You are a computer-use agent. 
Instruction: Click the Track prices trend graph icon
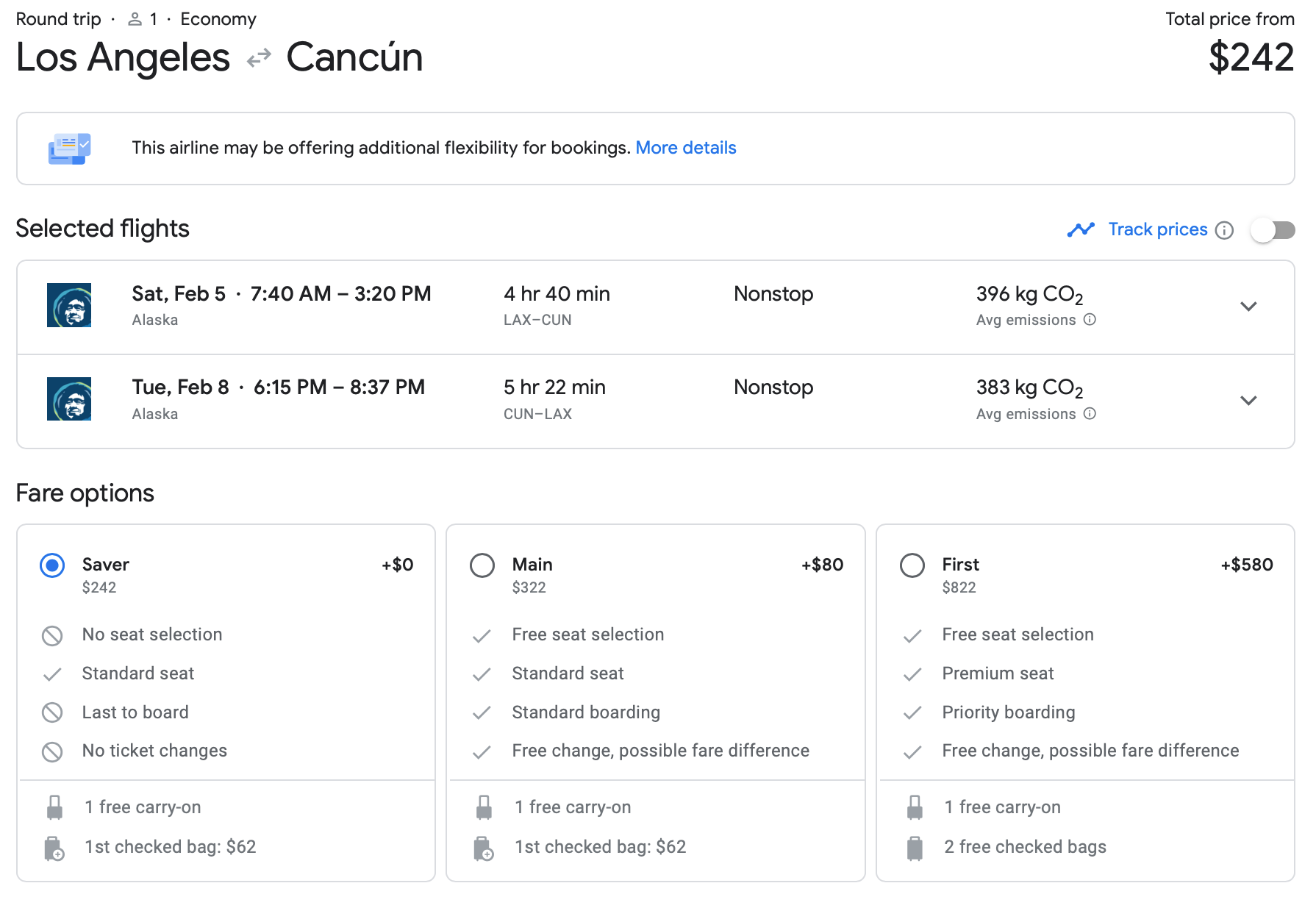point(1081,230)
